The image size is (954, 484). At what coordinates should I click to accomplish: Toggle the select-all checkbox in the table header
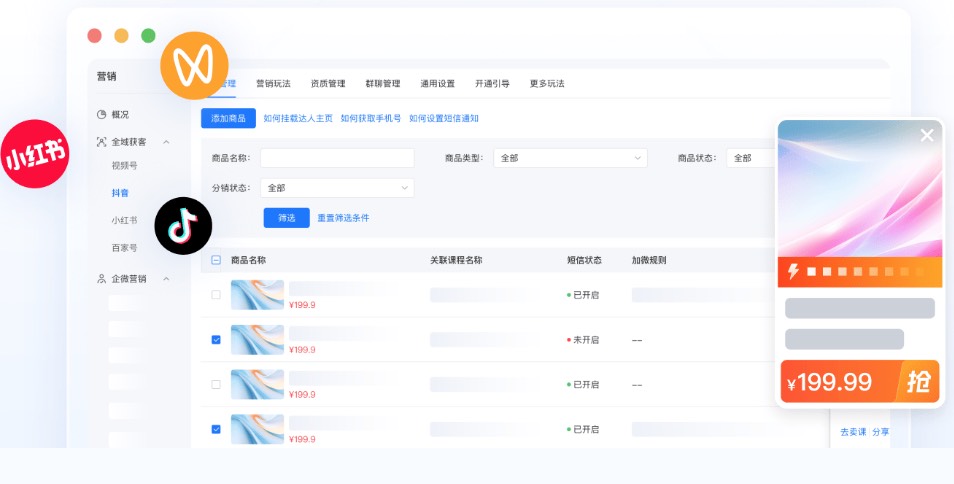coord(216,260)
